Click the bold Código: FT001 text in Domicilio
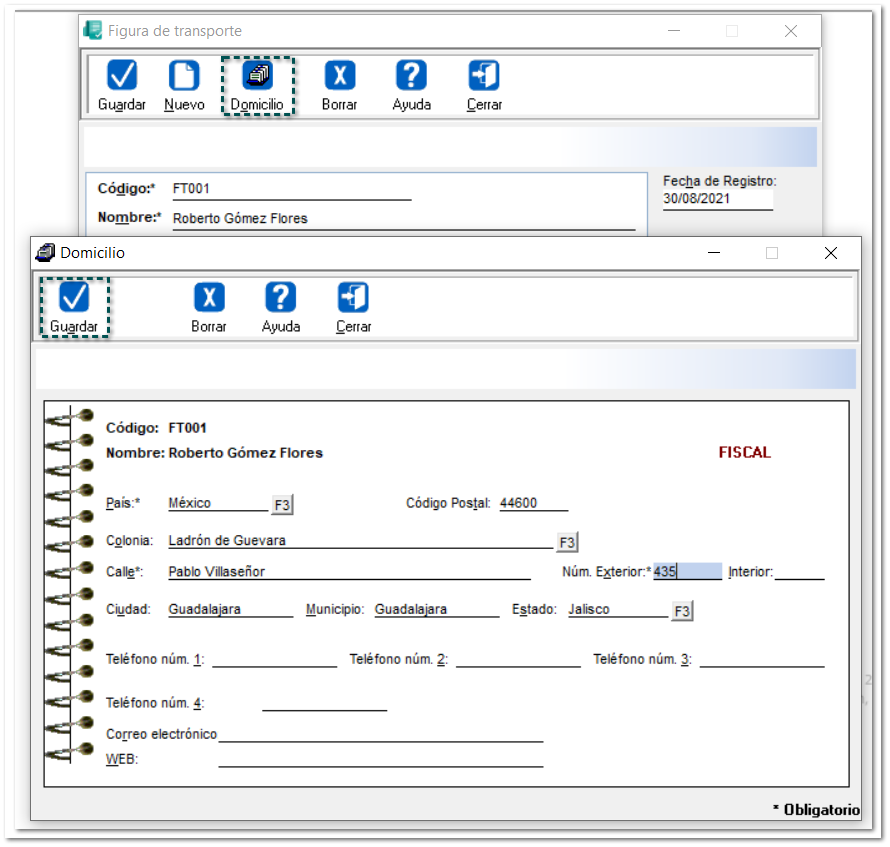The height and width of the screenshot is (847, 890). [156, 428]
